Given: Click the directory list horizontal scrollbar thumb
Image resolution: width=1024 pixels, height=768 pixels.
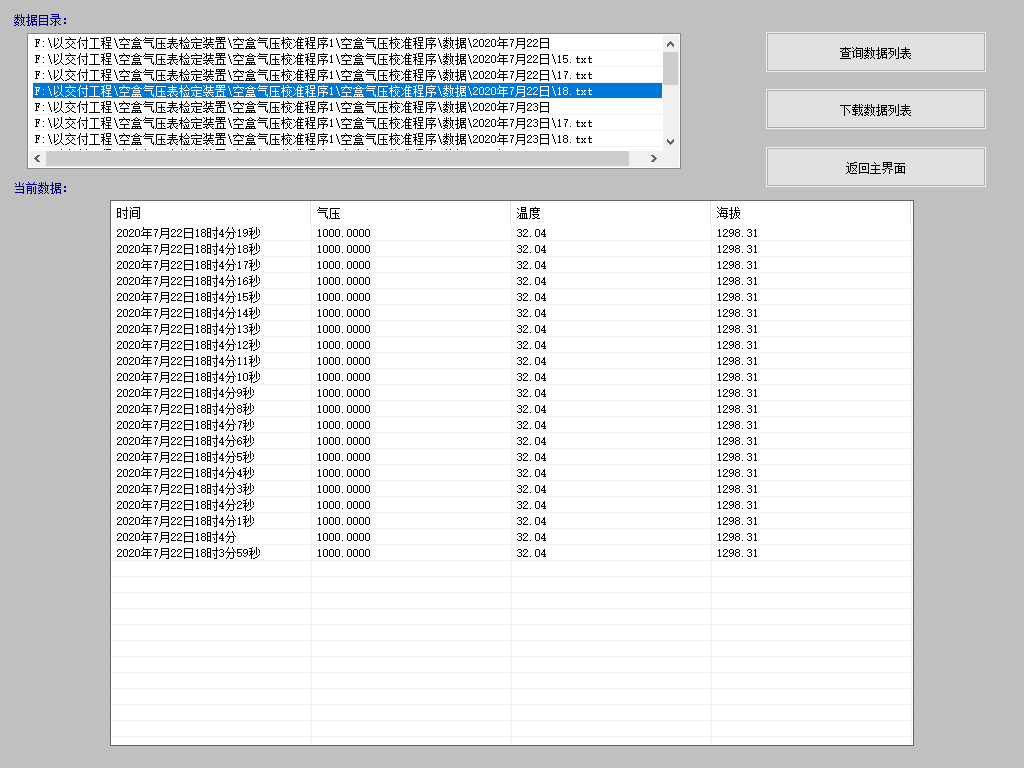Looking at the screenshot, I should tap(337, 158).
